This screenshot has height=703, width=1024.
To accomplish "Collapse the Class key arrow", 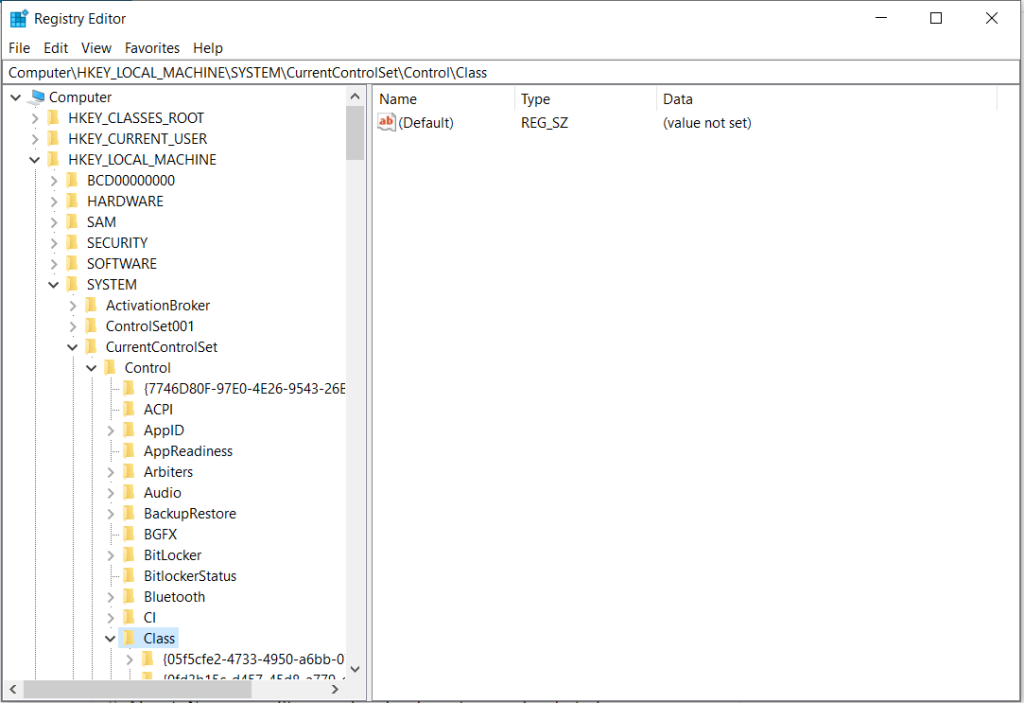I will (110, 639).
